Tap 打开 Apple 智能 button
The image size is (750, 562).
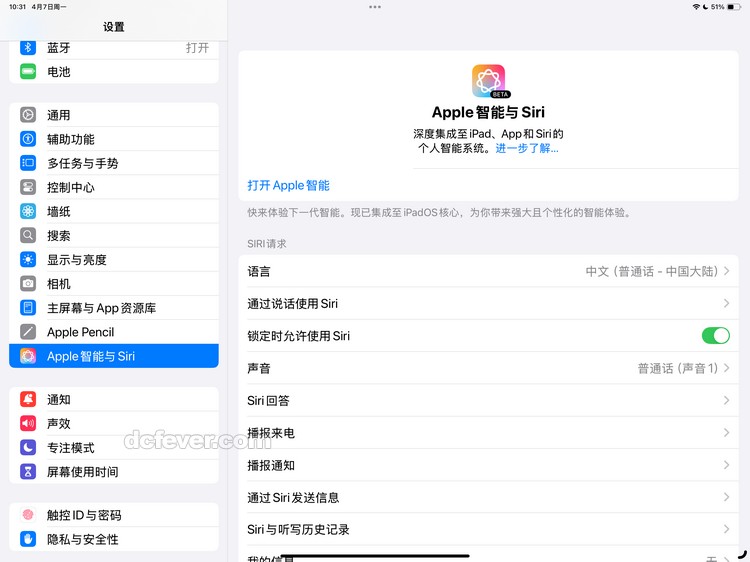click(288, 186)
